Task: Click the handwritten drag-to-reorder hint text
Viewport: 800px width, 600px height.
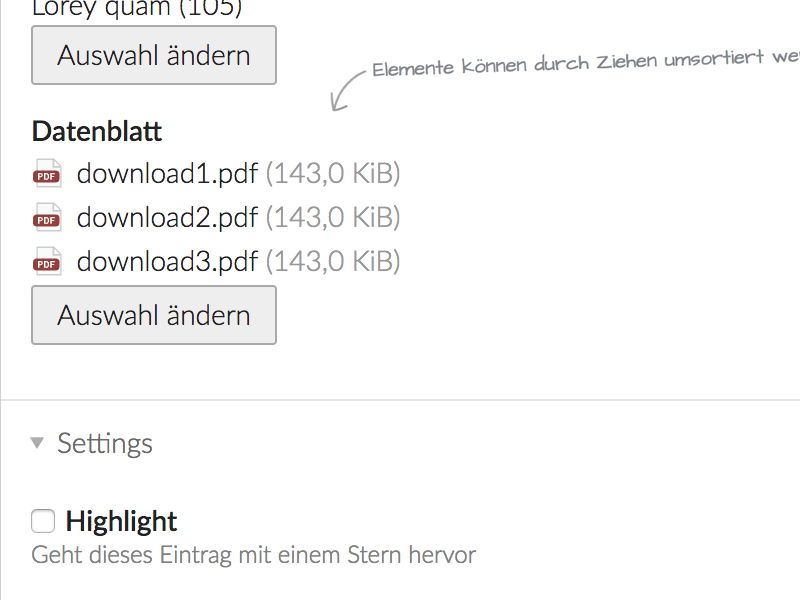Action: pos(586,63)
